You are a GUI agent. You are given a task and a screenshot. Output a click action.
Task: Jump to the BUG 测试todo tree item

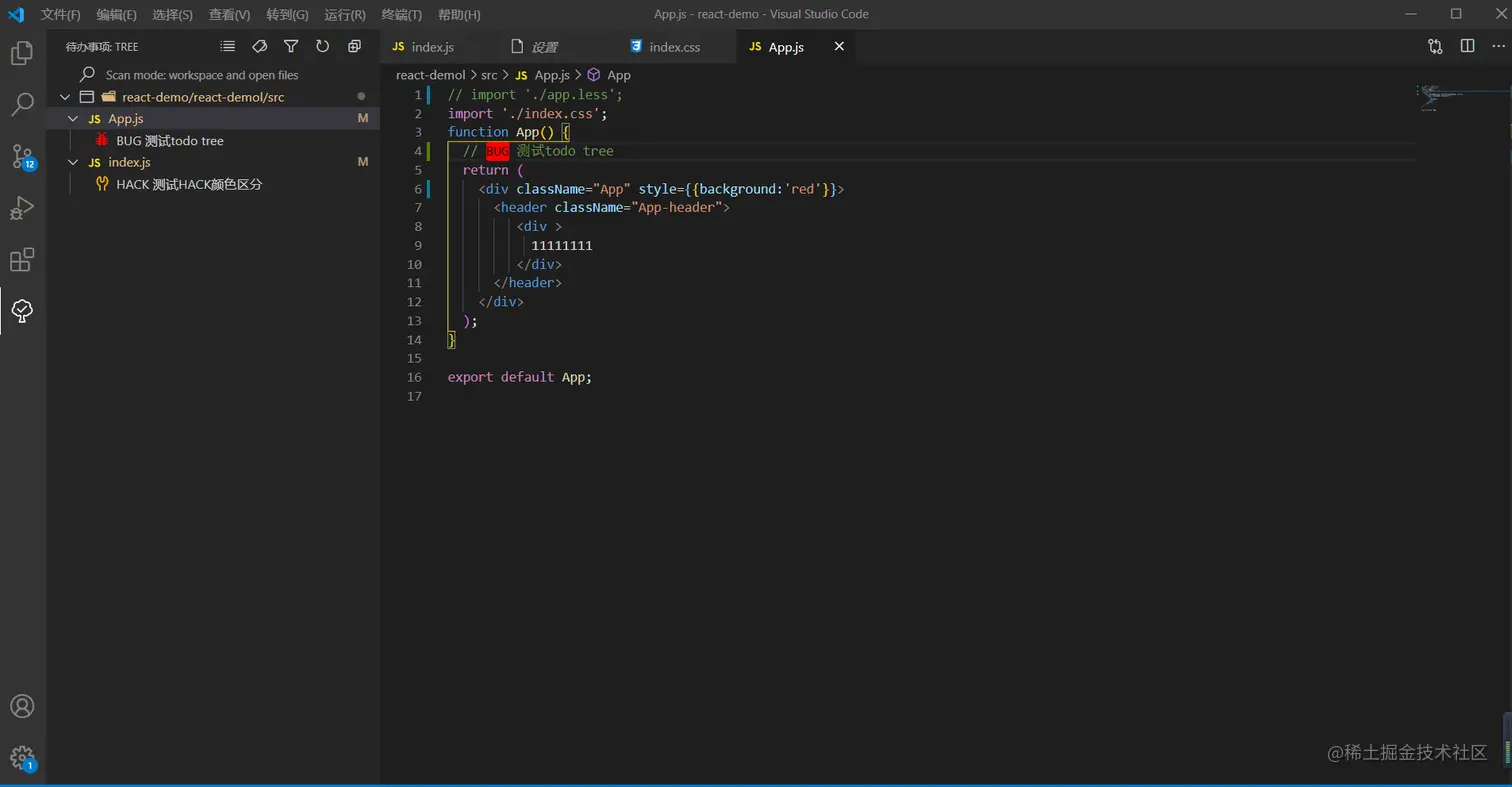click(x=169, y=141)
